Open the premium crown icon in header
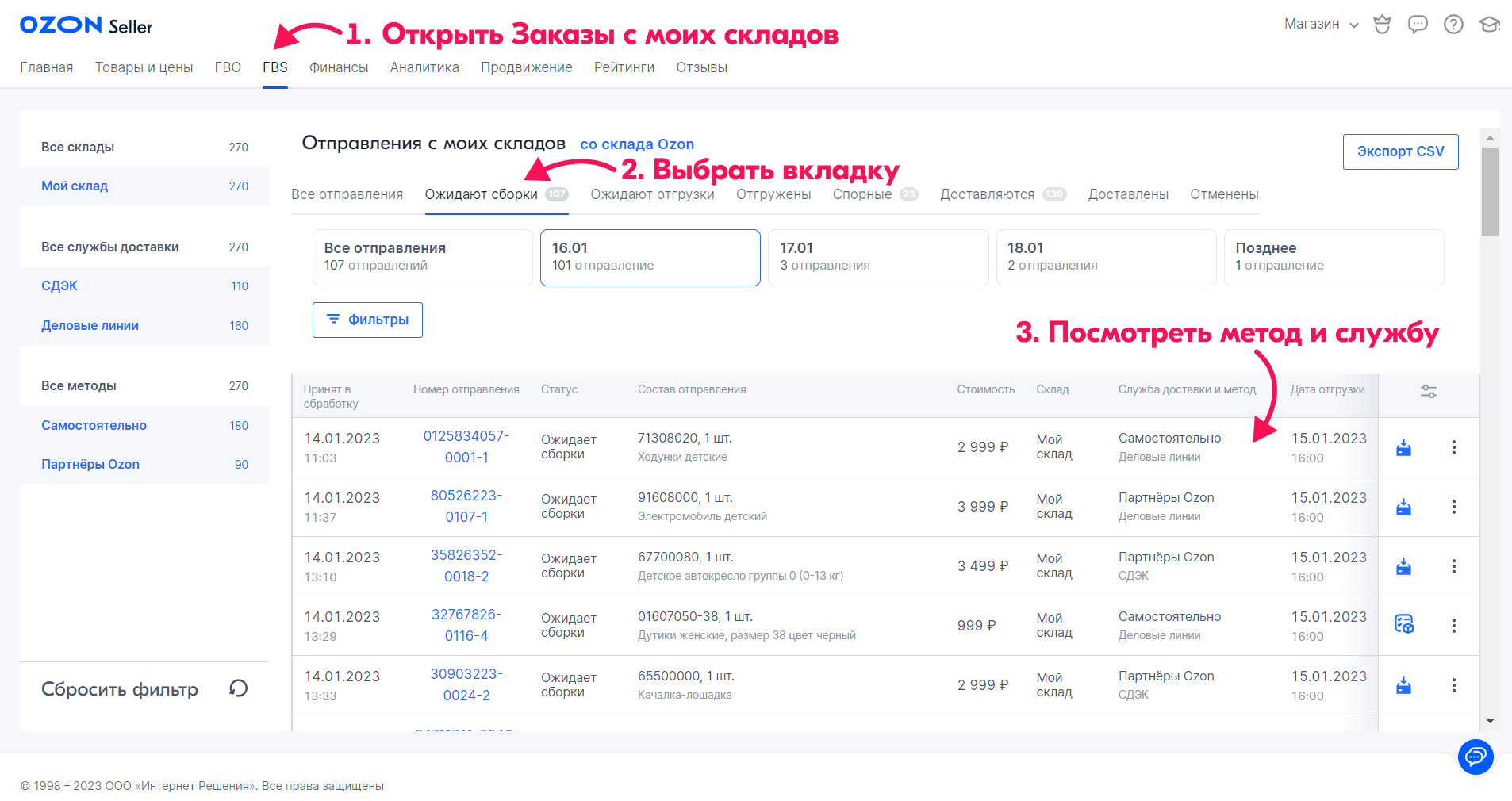 tap(1382, 25)
